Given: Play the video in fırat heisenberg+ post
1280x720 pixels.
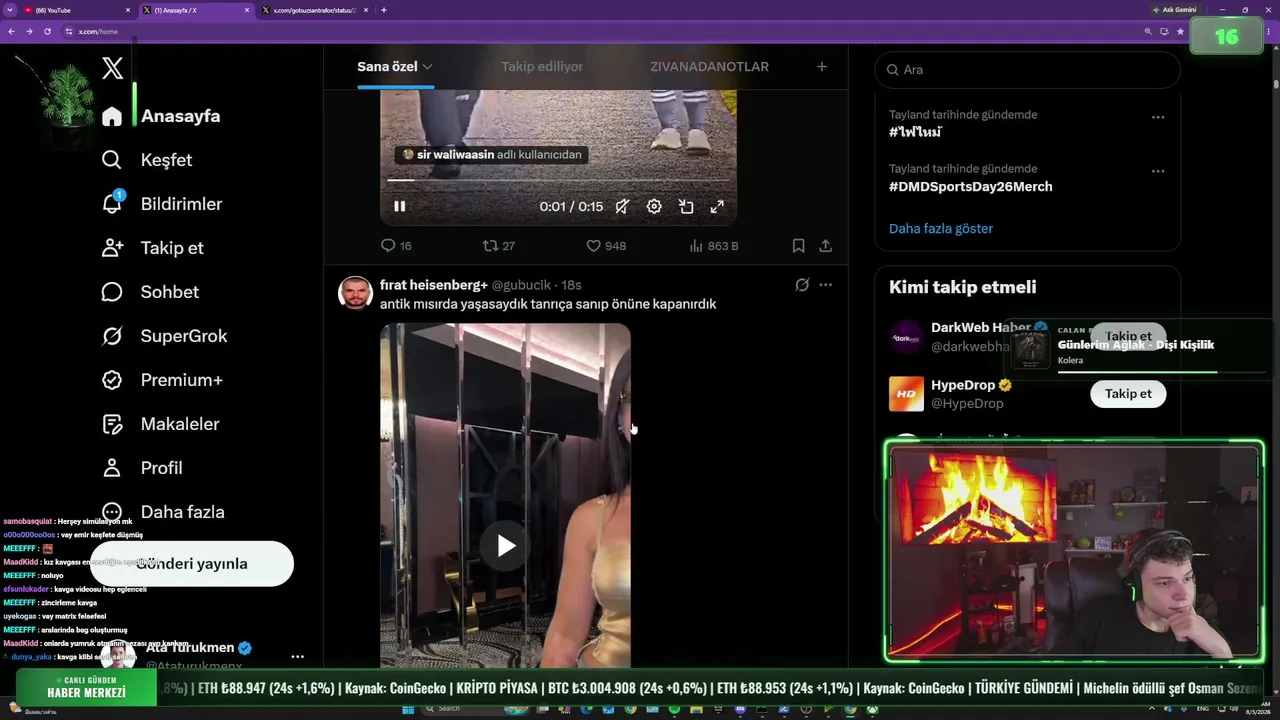Looking at the screenshot, I should click(x=506, y=546).
